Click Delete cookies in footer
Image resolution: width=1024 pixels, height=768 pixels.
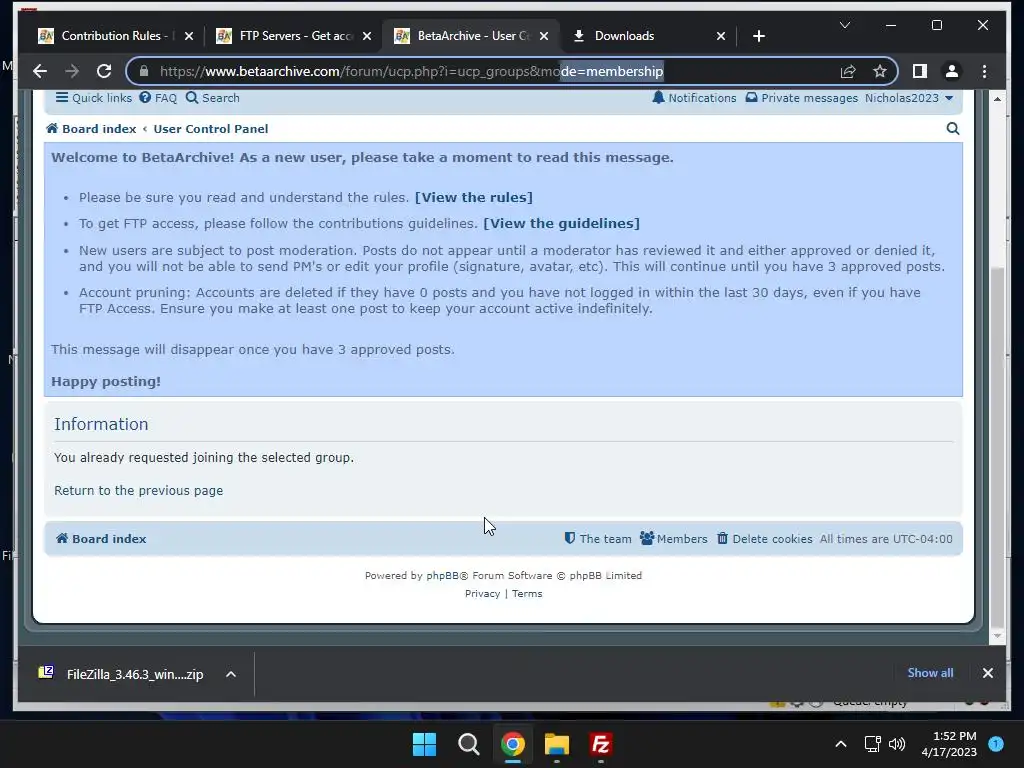765,539
